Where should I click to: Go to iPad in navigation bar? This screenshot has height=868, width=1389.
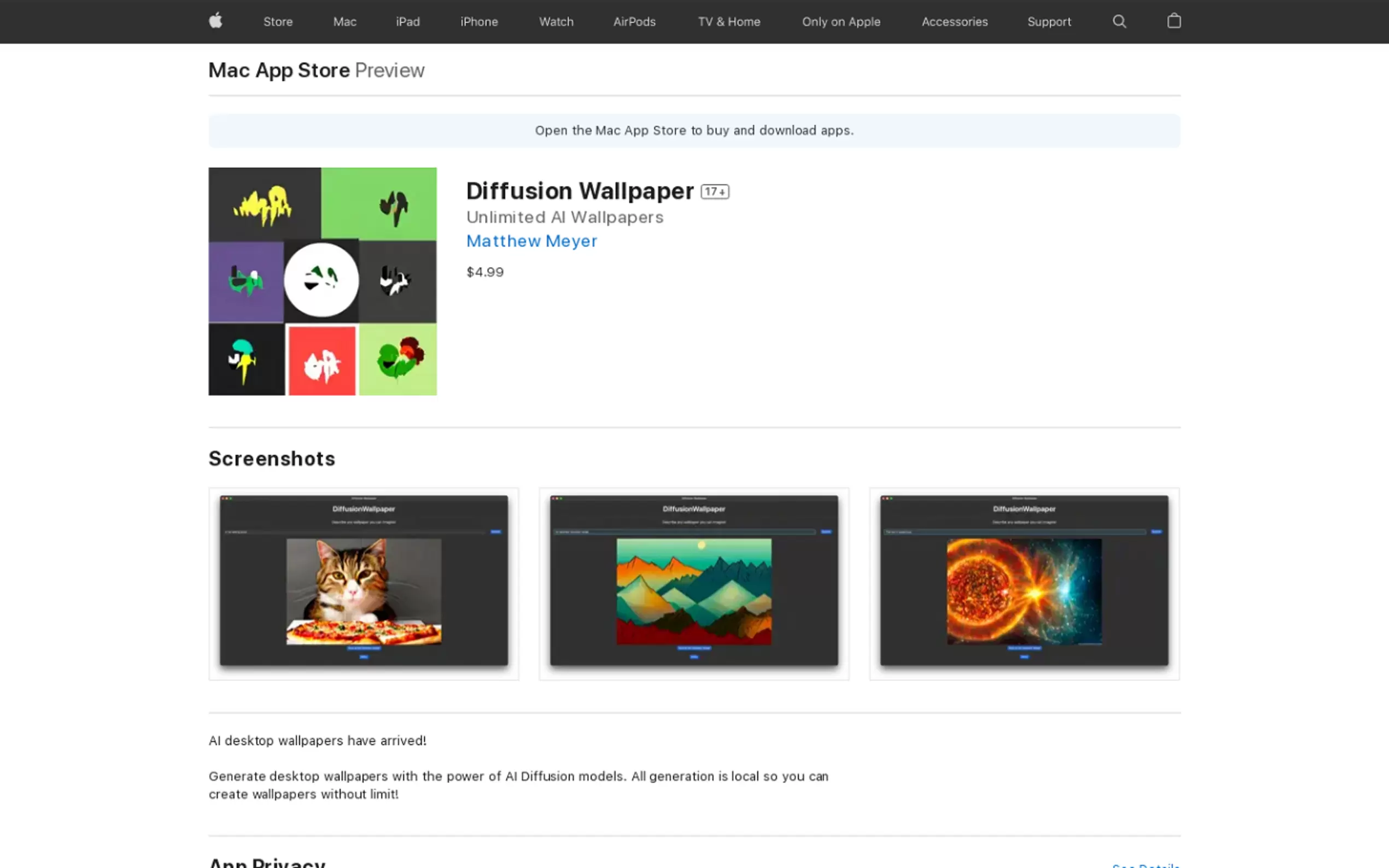coord(408,22)
